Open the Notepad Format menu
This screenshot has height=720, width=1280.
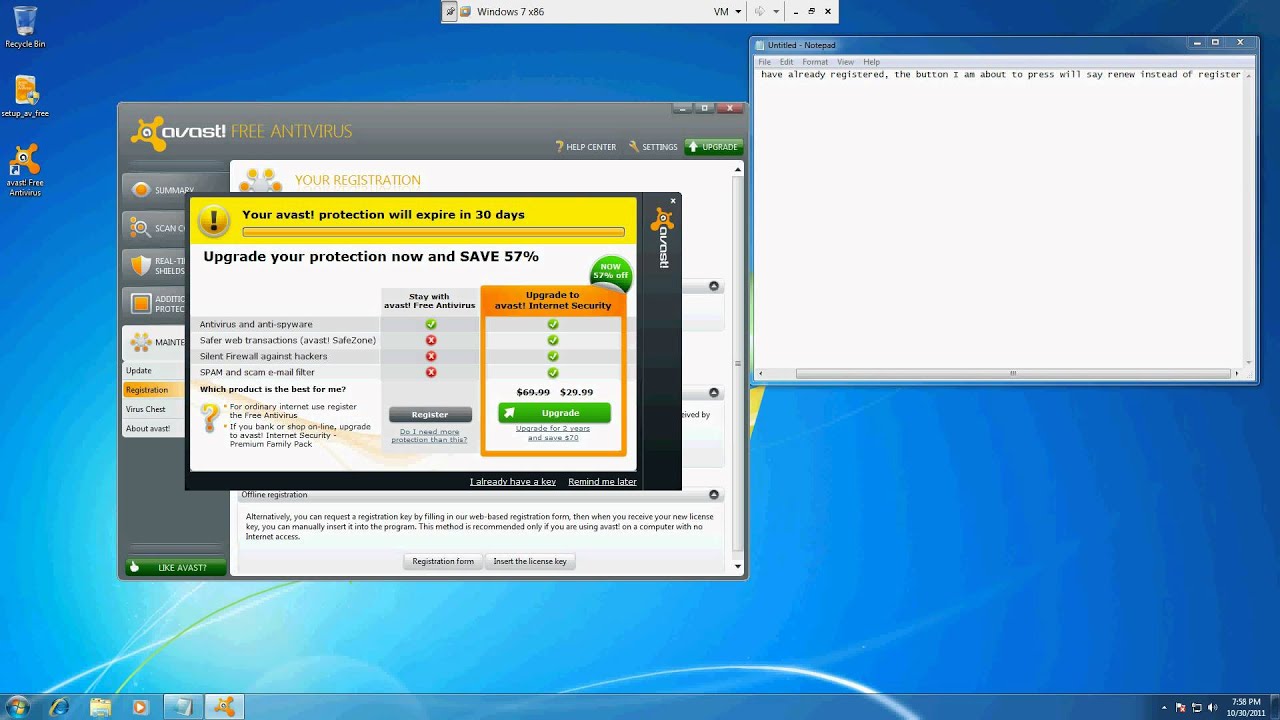[x=815, y=62]
